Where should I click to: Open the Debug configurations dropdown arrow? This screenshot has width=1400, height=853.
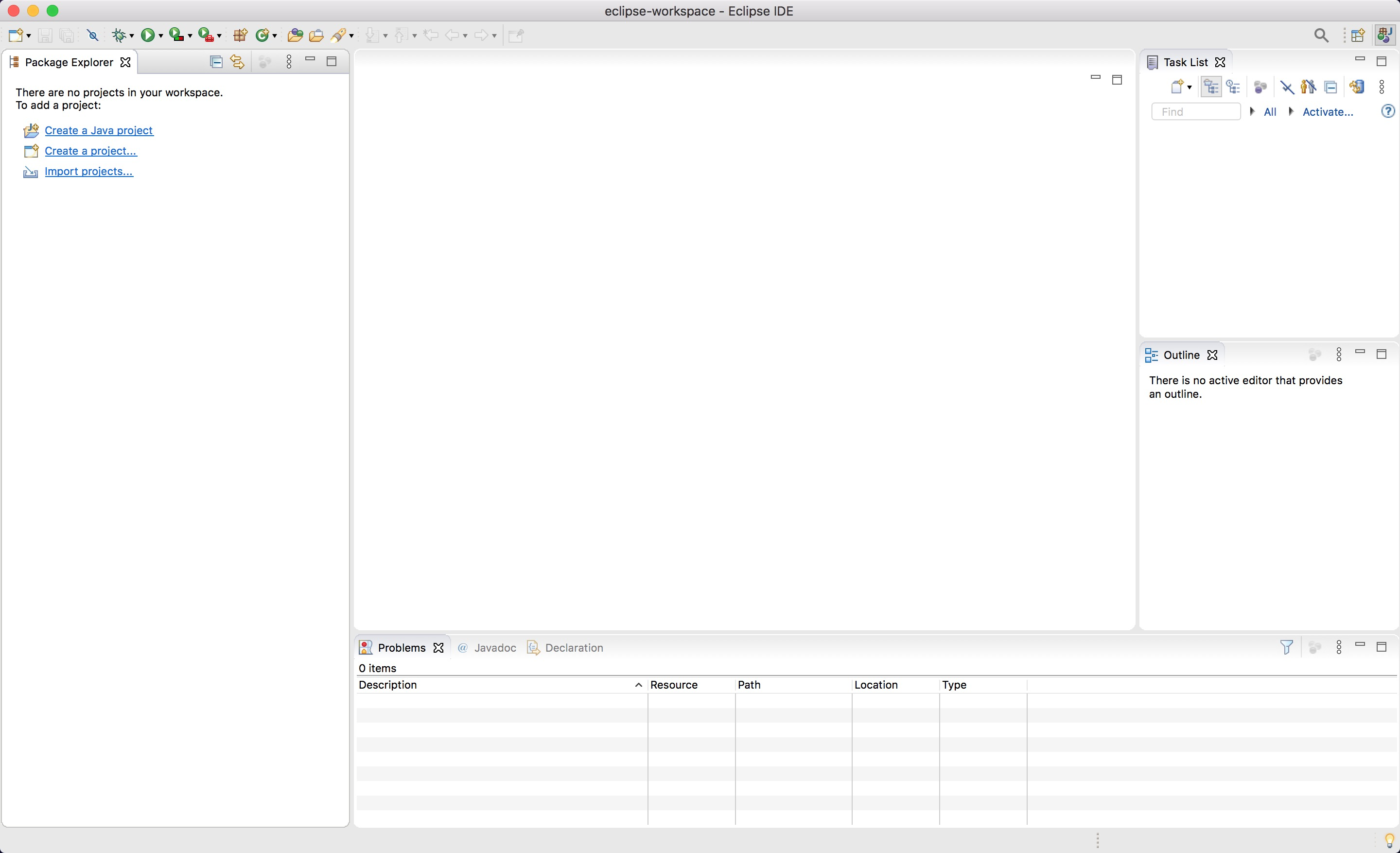click(132, 36)
